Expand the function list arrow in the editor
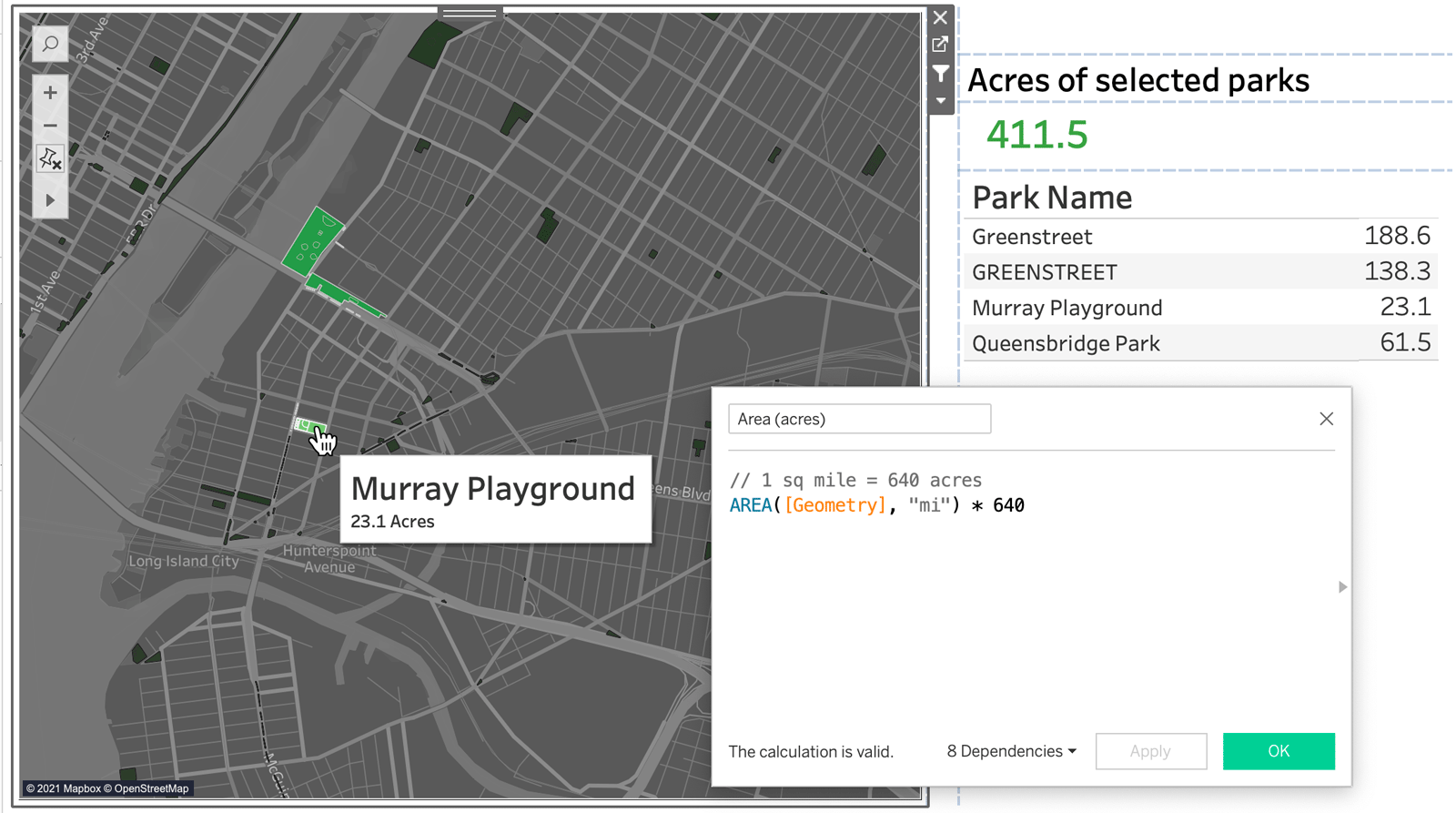Image resolution: width=1456 pixels, height=813 pixels. click(1342, 587)
